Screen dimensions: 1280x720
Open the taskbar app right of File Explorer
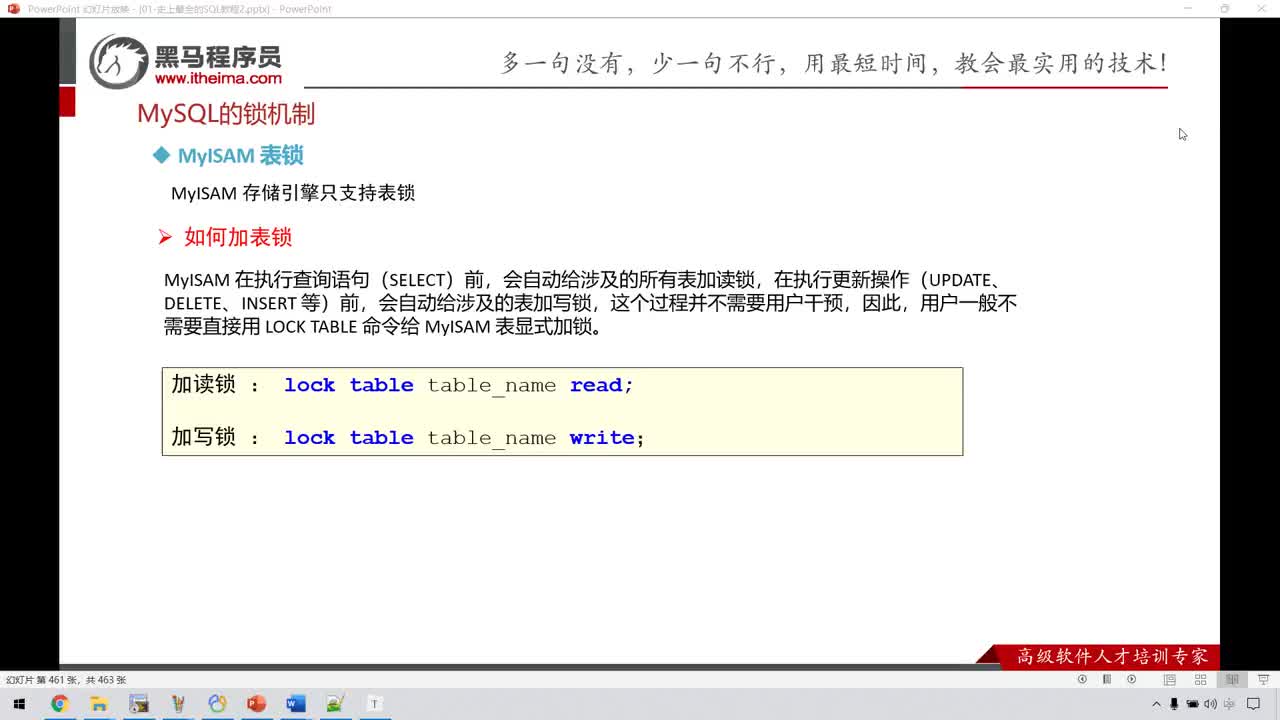pyautogui.click(x=138, y=704)
